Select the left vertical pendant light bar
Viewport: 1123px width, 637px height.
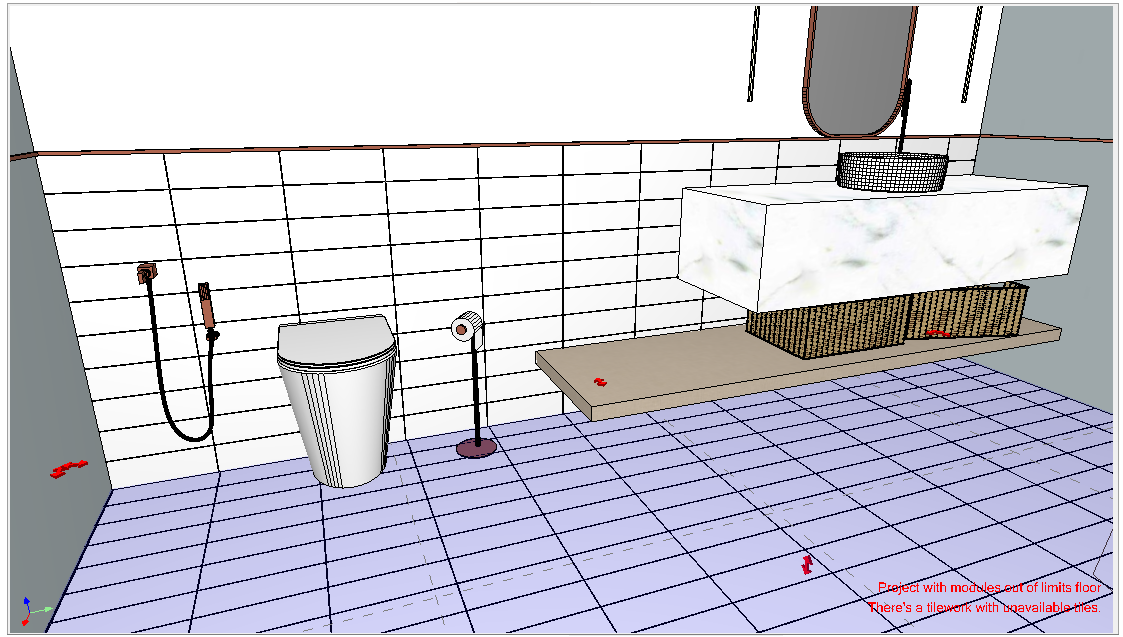753,54
